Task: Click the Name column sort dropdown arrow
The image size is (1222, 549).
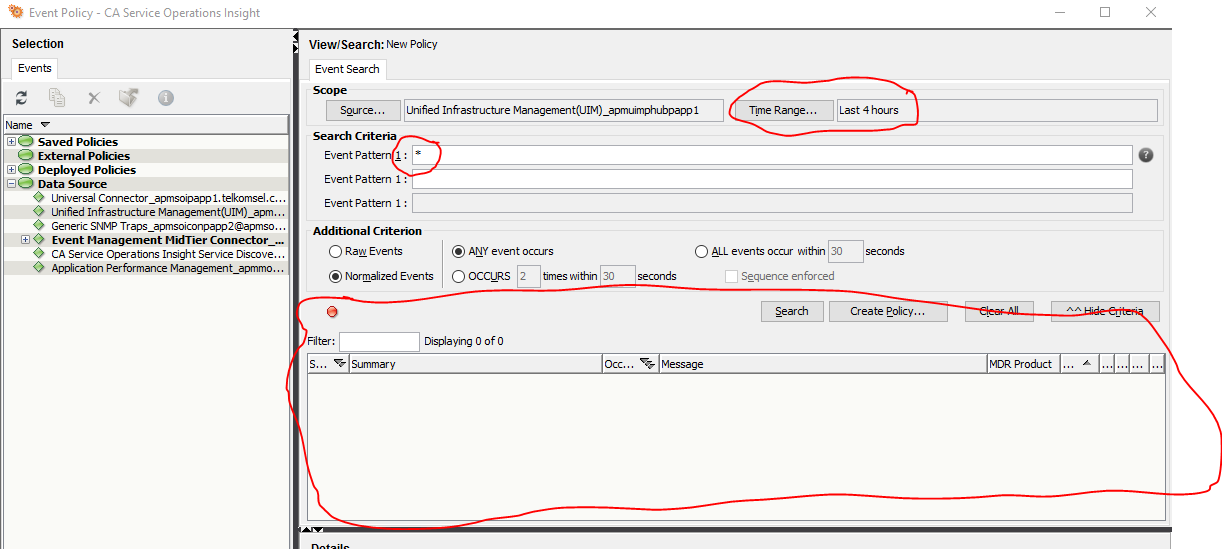Action: coord(45,124)
